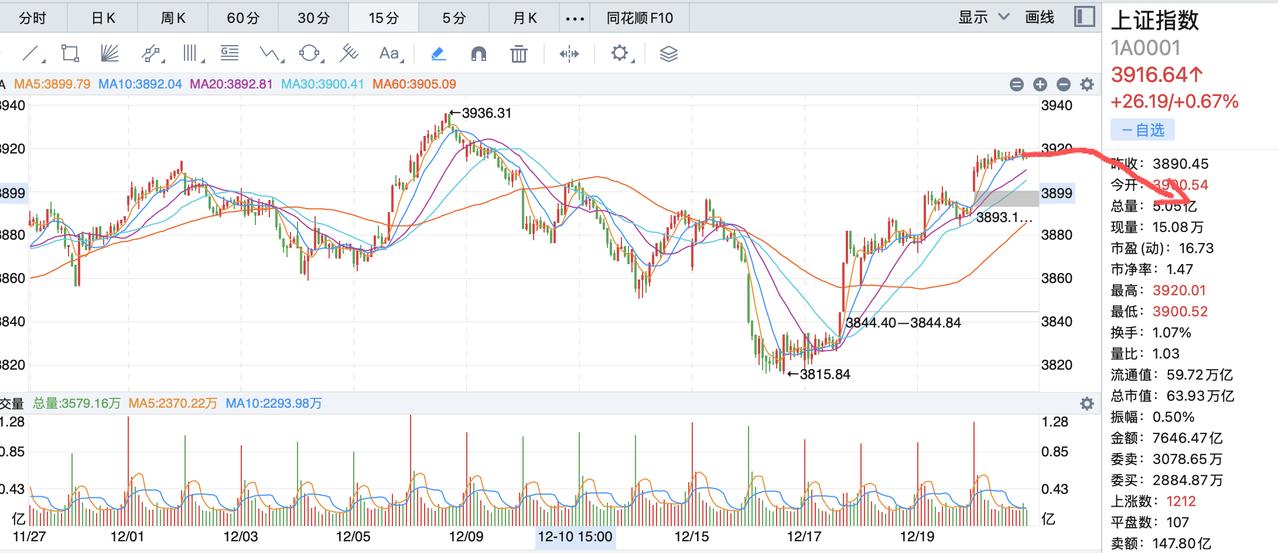Open drawing settings gear in toolbar
Screen dimensions: 1278x553
[x=620, y=53]
